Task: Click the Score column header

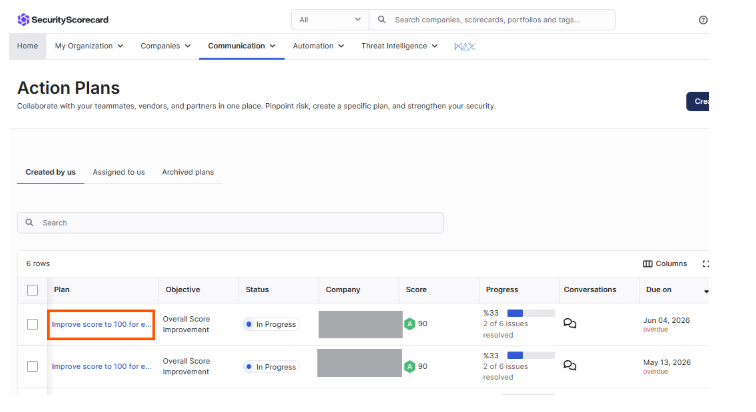Action: 416,290
